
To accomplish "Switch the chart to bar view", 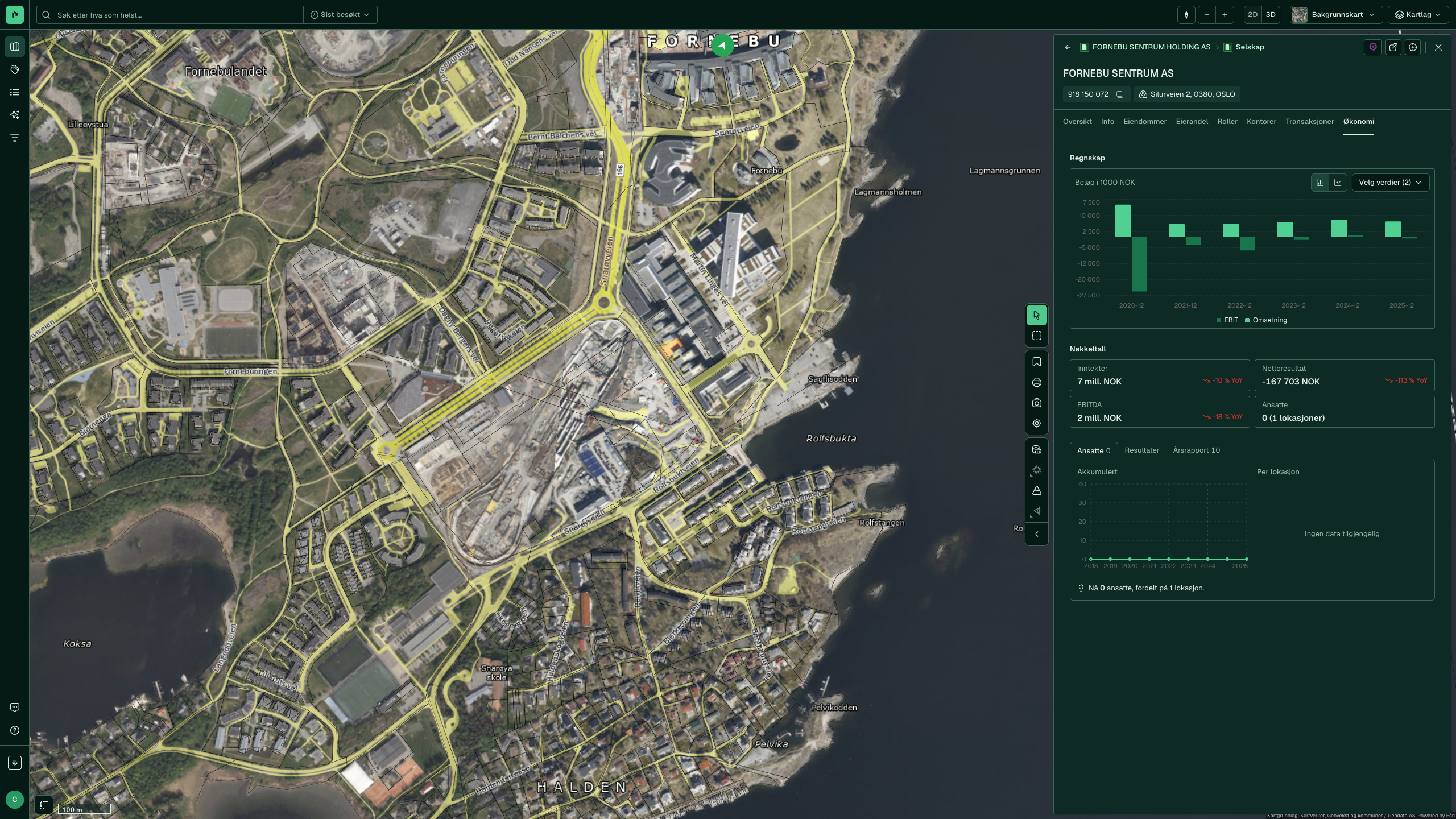I will [x=1319, y=183].
